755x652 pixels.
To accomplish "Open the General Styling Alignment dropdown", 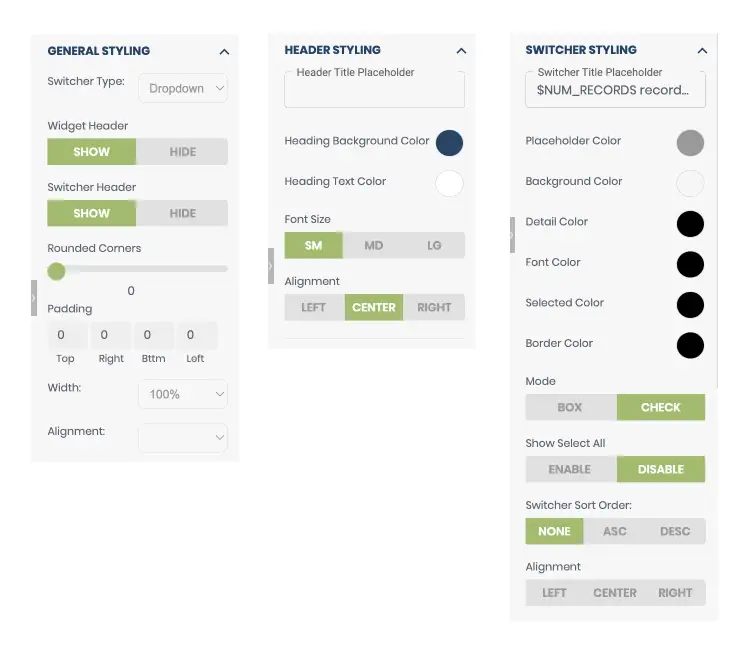I will click(x=183, y=437).
